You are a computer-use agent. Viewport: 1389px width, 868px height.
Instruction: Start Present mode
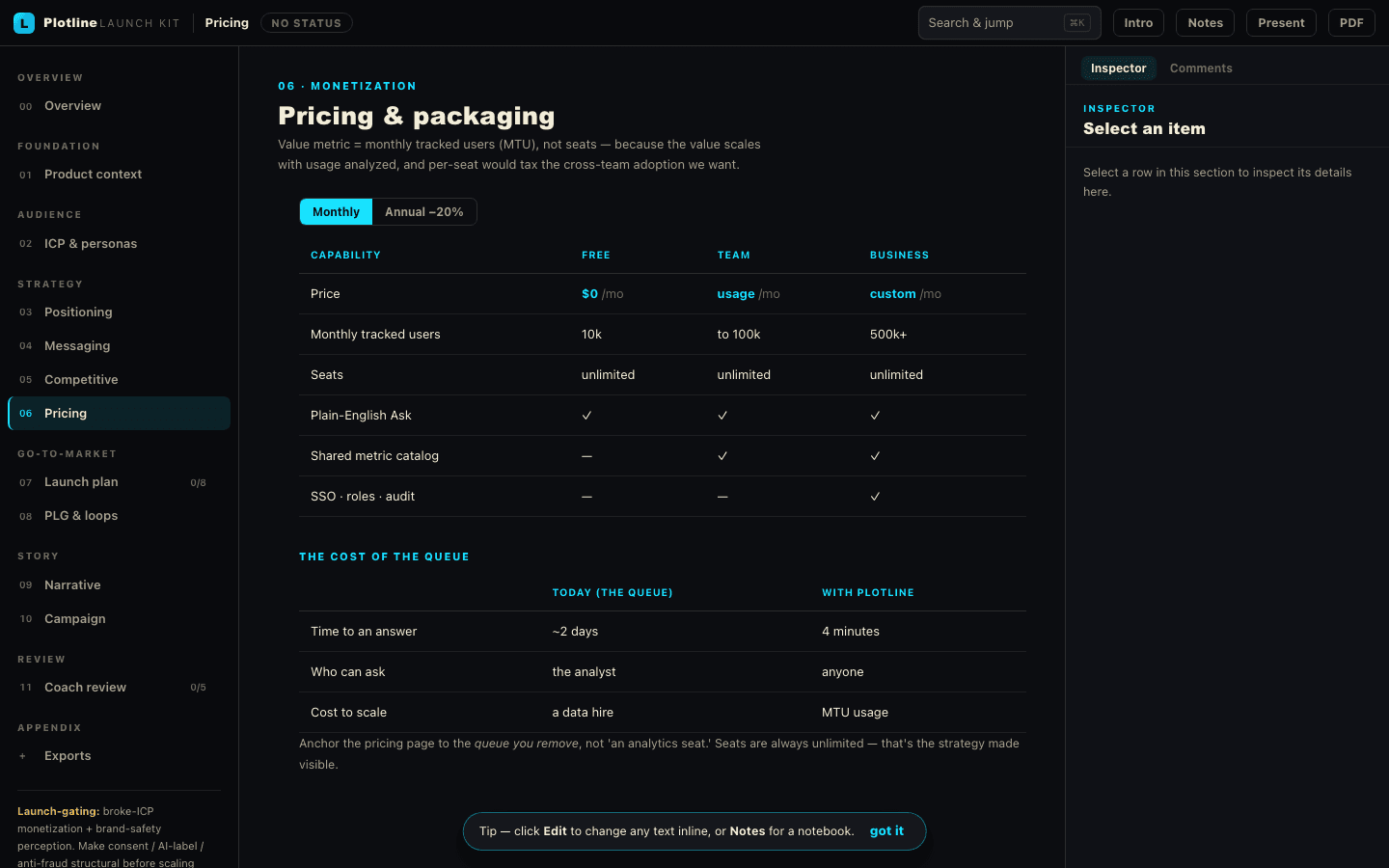point(1281,23)
